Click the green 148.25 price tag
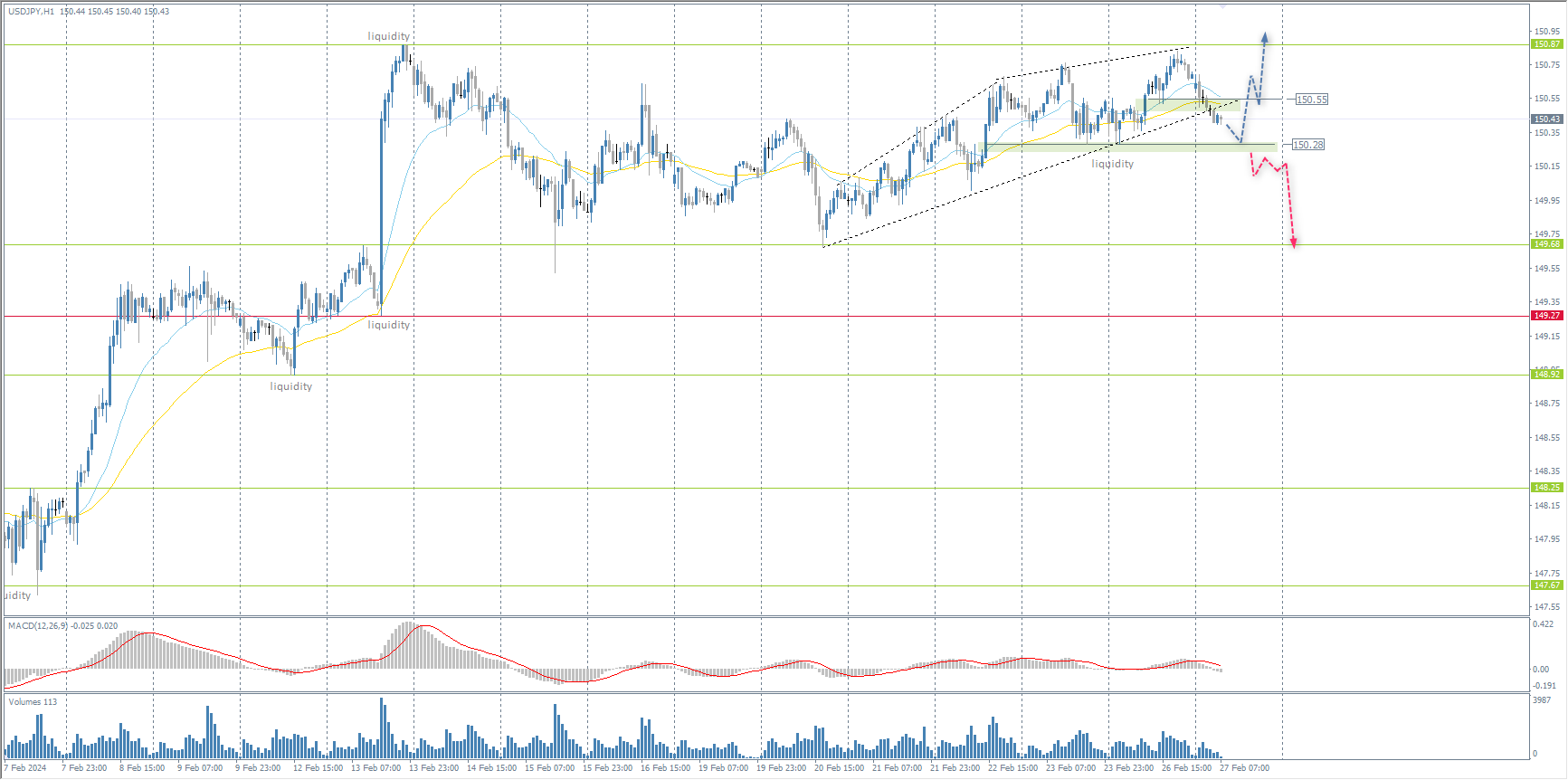 coord(1546,488)
